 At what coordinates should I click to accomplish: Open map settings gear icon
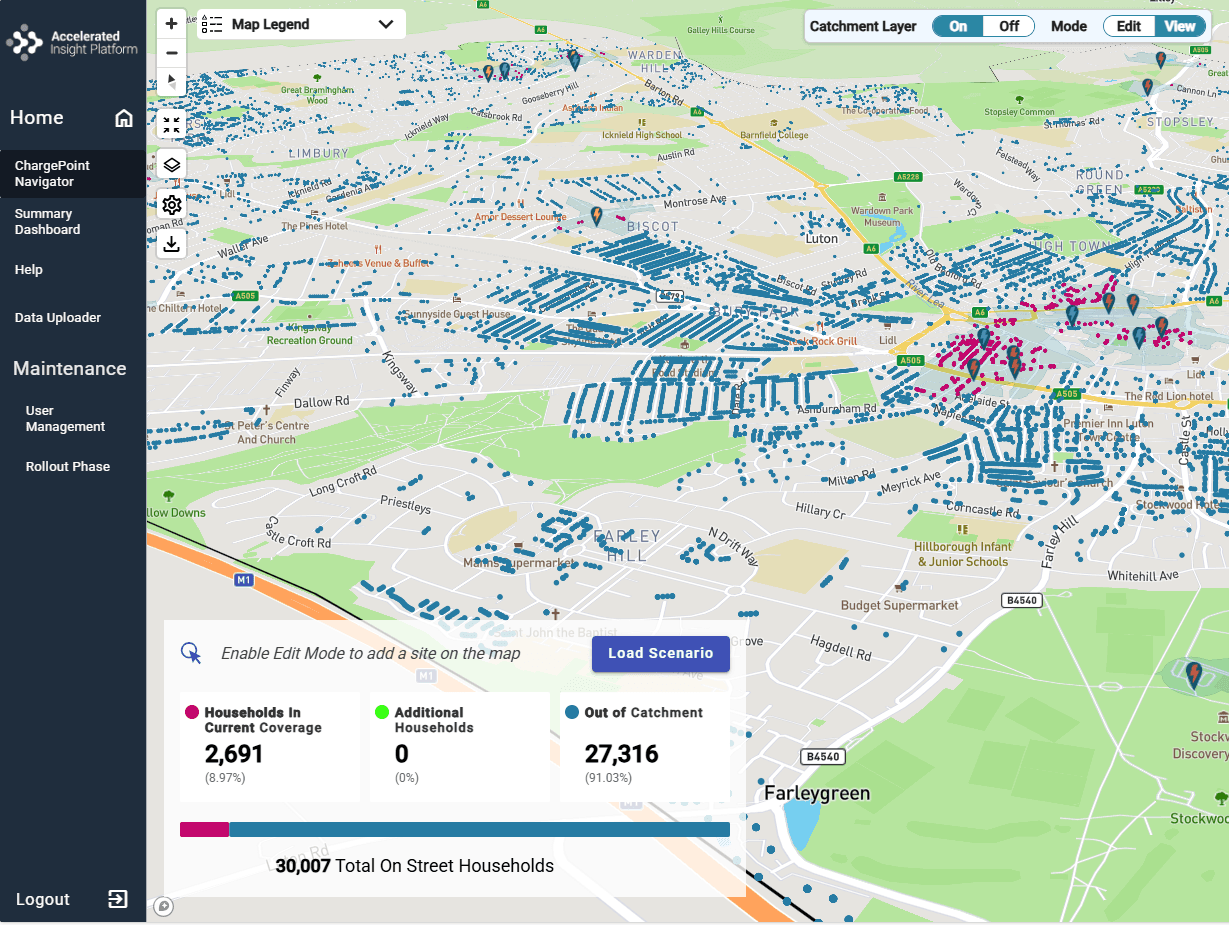pyautogui.click(x=172, y=205)
